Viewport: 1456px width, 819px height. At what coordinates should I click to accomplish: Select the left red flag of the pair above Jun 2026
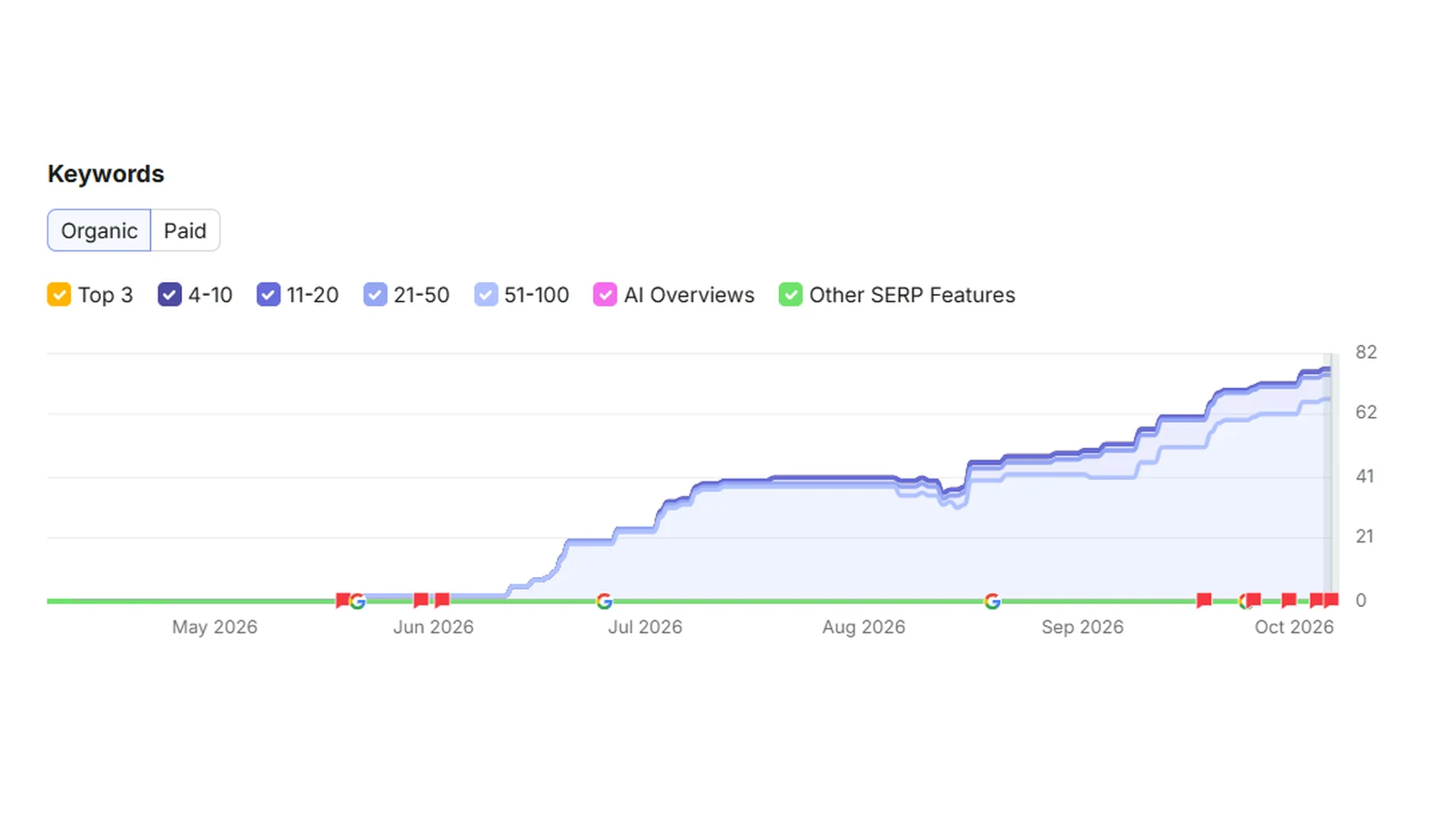pyautogui.click(x=420, y=600)
